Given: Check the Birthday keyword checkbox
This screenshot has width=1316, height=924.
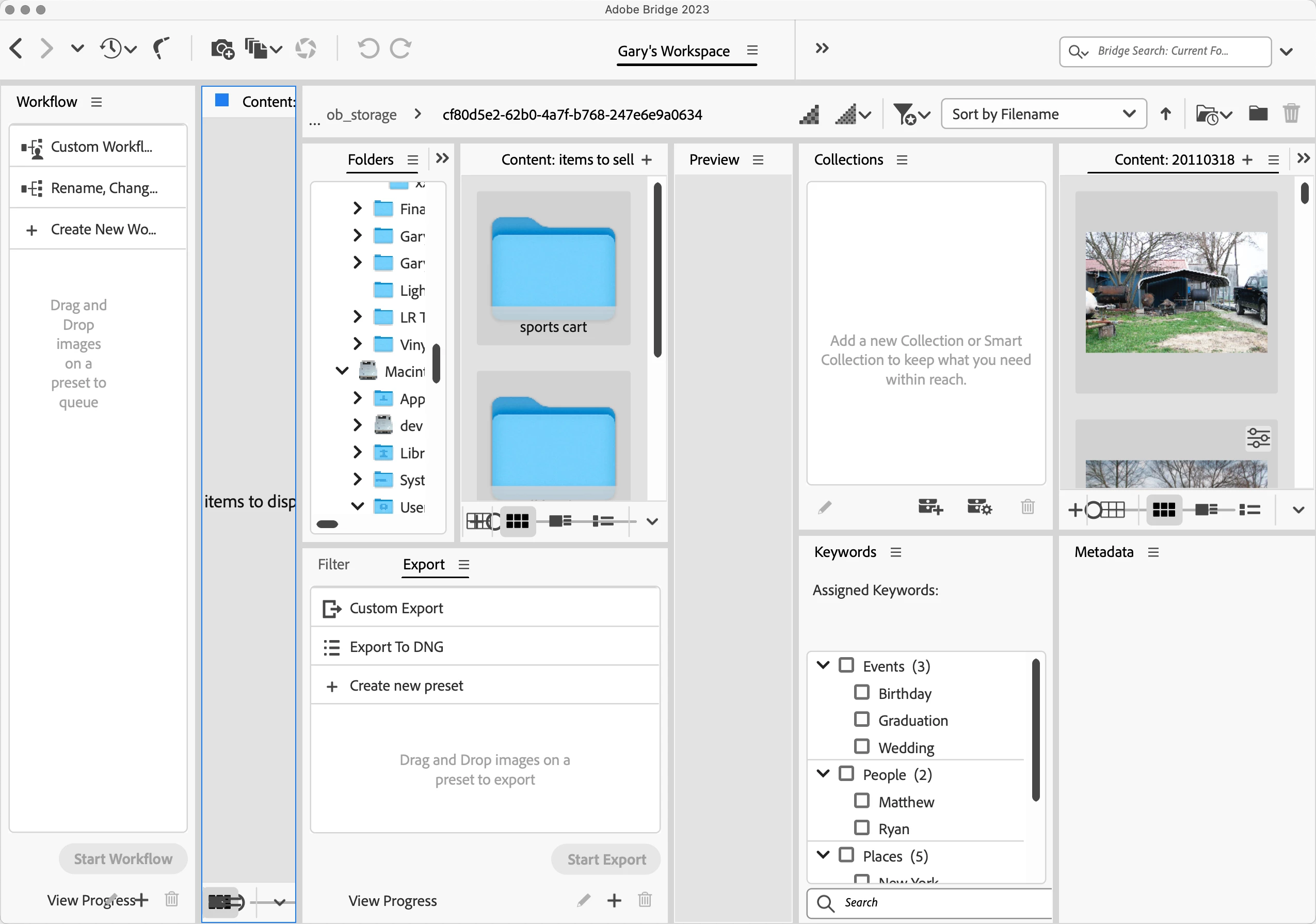Looking at the screenshot, I should [x=861, y=692].
